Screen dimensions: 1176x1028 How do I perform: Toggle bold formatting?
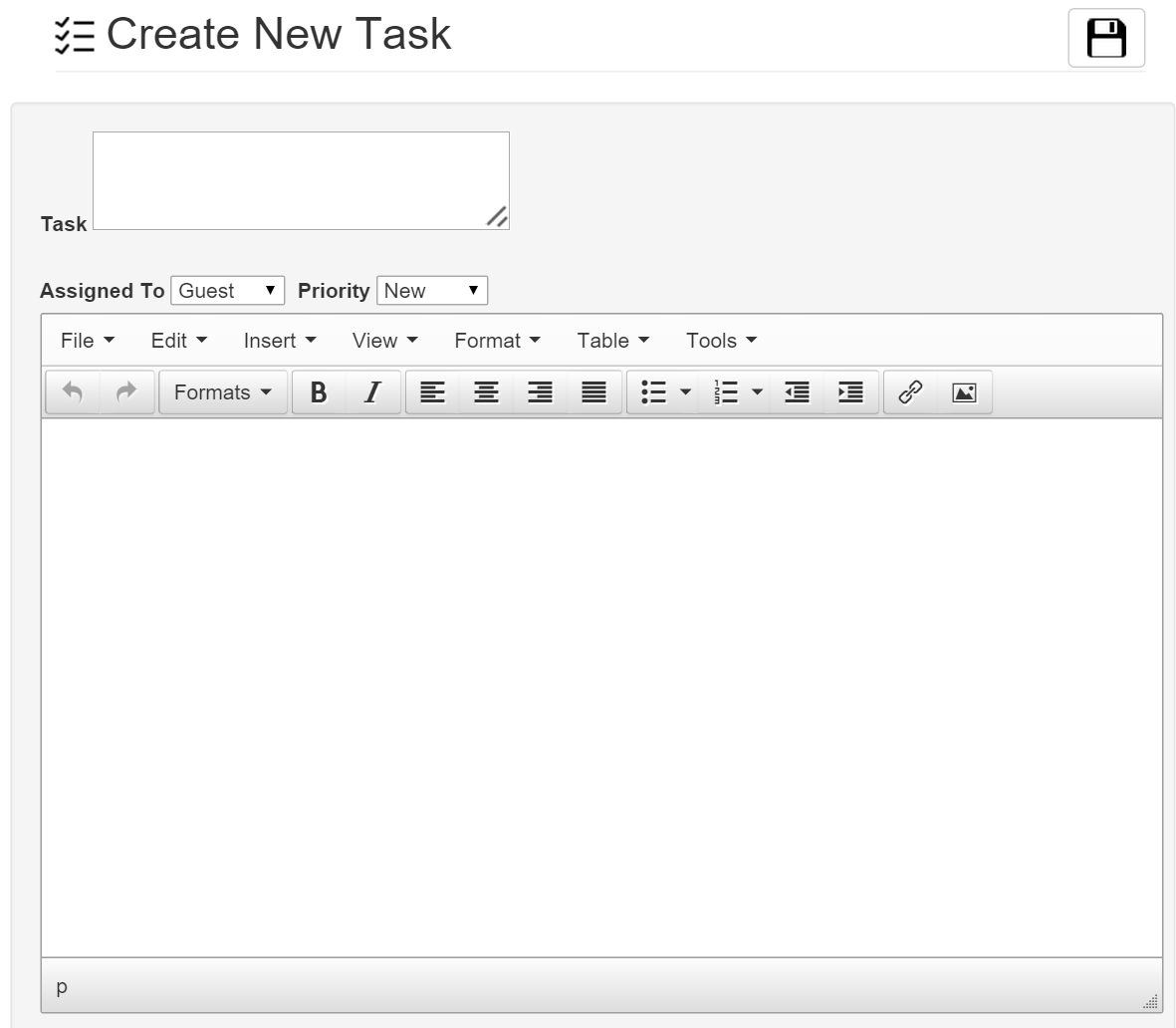tap(319, 391)
